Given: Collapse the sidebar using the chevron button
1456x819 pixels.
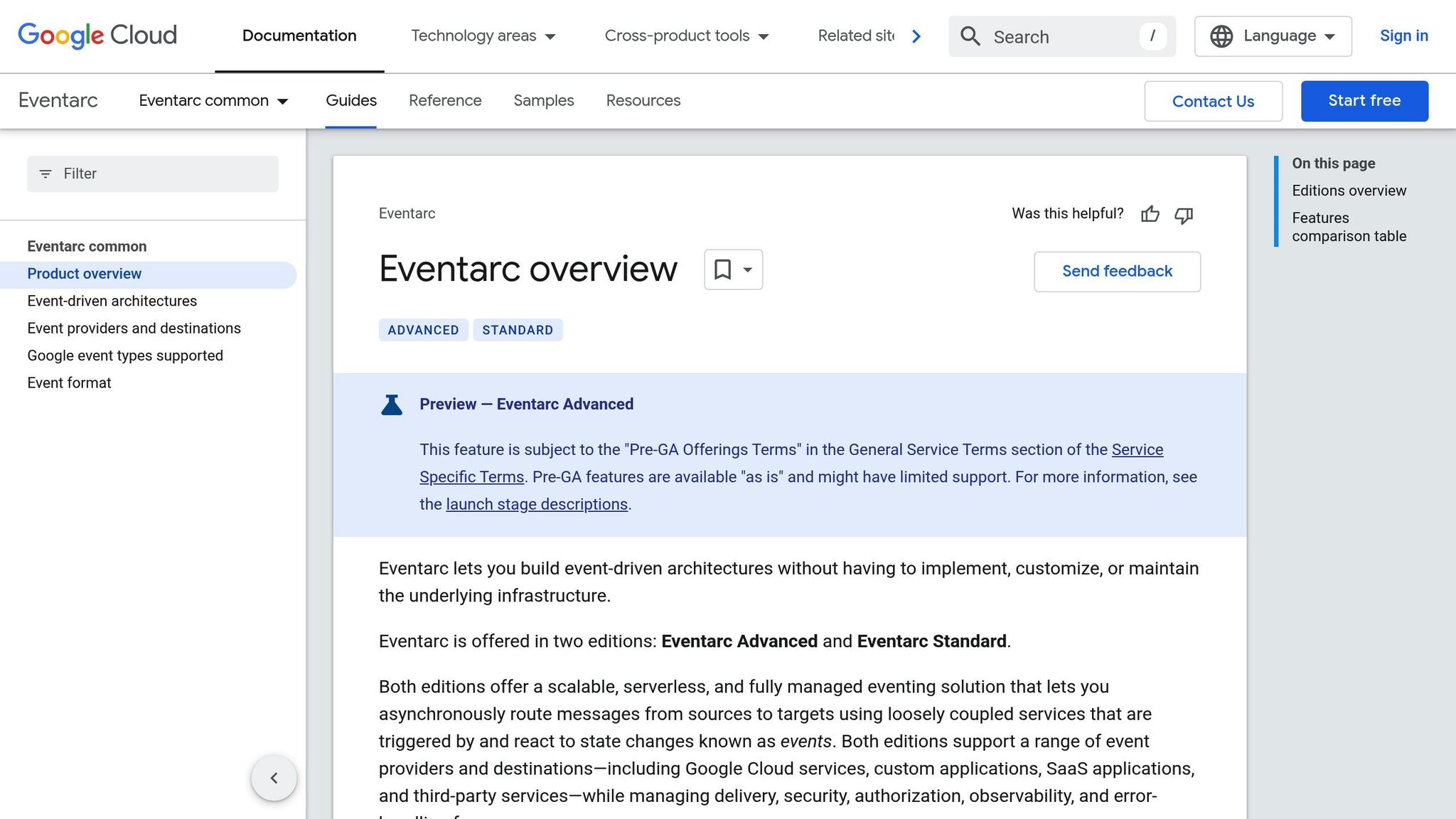Looking at the screenshot, I should [x=274, y=778].
